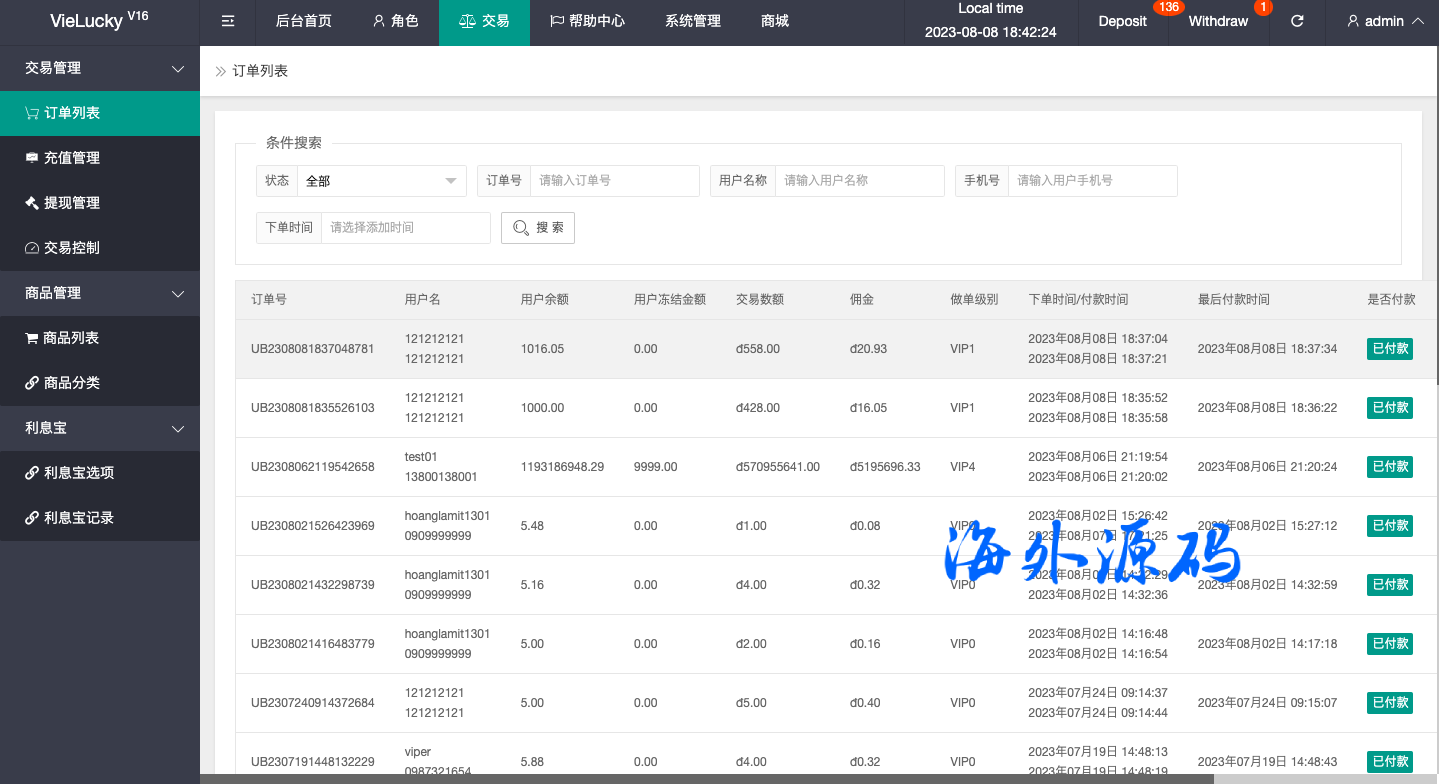This screenshot has width=1439, height=784.
Task: Expand the admin user menu
Action: [1385, 21]
